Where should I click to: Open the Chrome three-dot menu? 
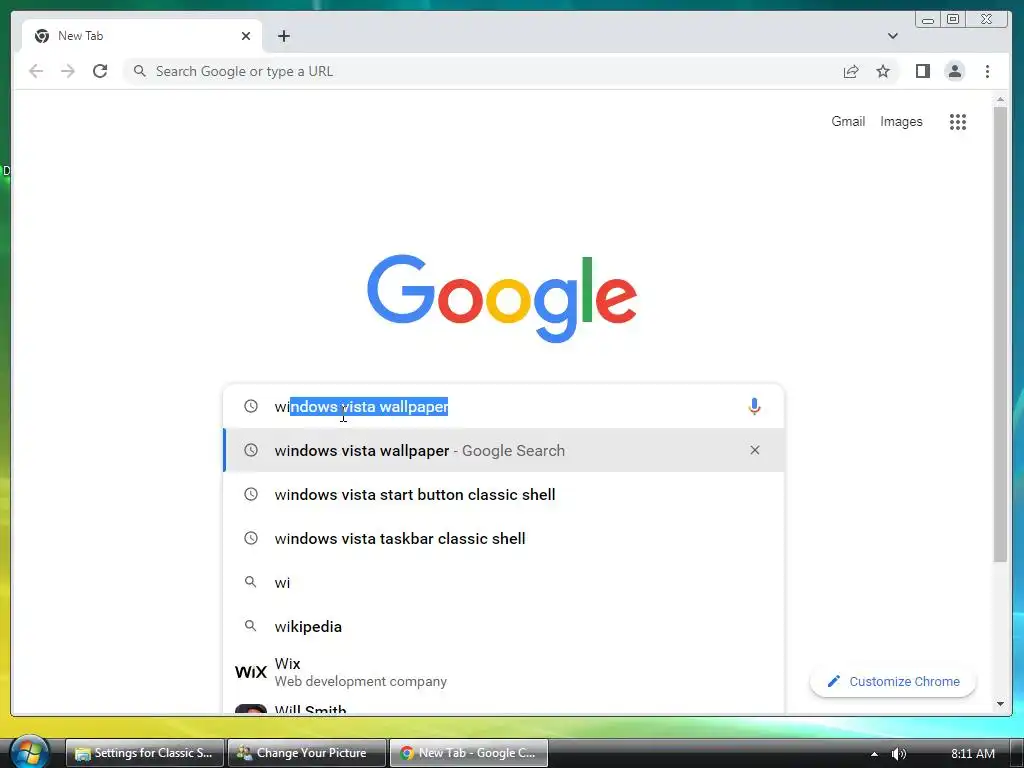987,71
